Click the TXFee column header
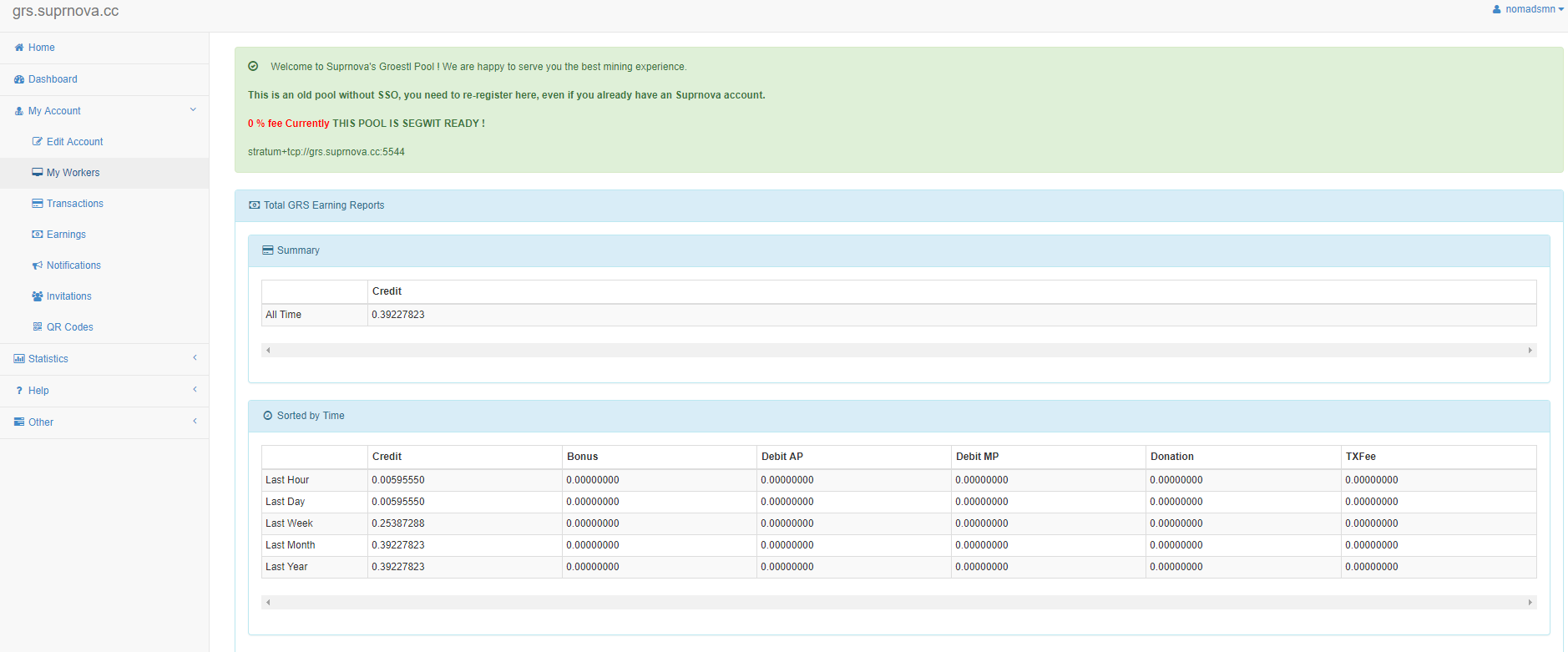 [x=1361, y=457]
